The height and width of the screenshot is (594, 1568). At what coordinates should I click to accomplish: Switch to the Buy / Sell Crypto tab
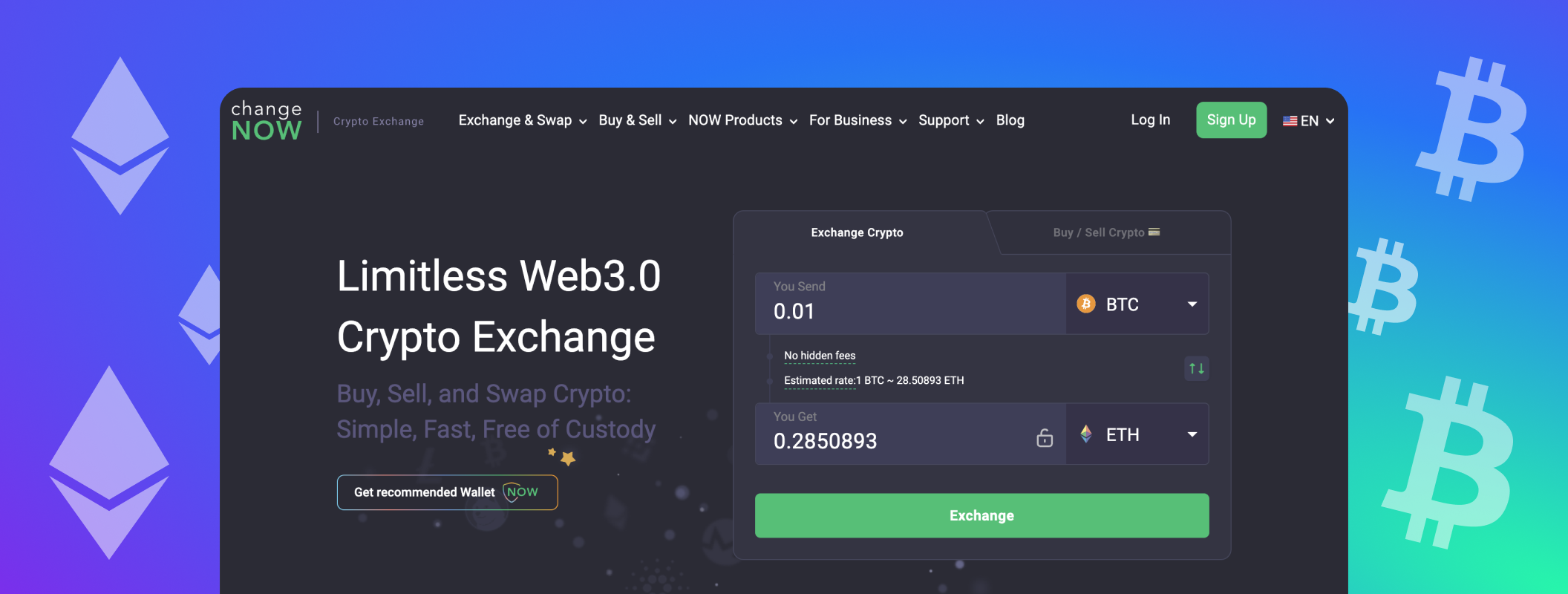(1106, 232)
